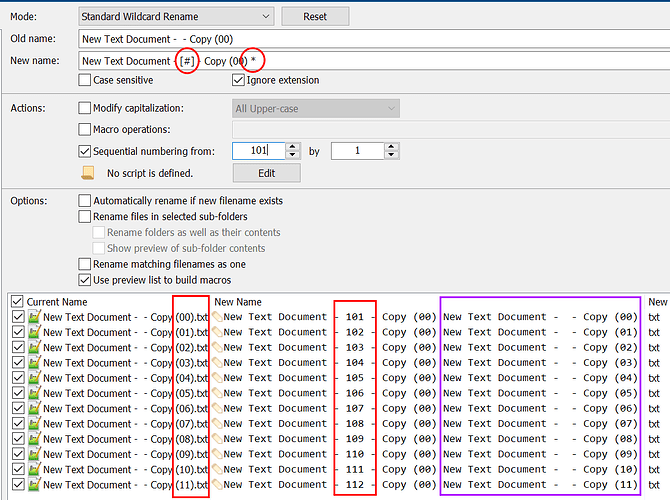Open the Mode dropdown Standard Wildcard Rename
Screen dimensions: 670x500
(x=176, y=17)
